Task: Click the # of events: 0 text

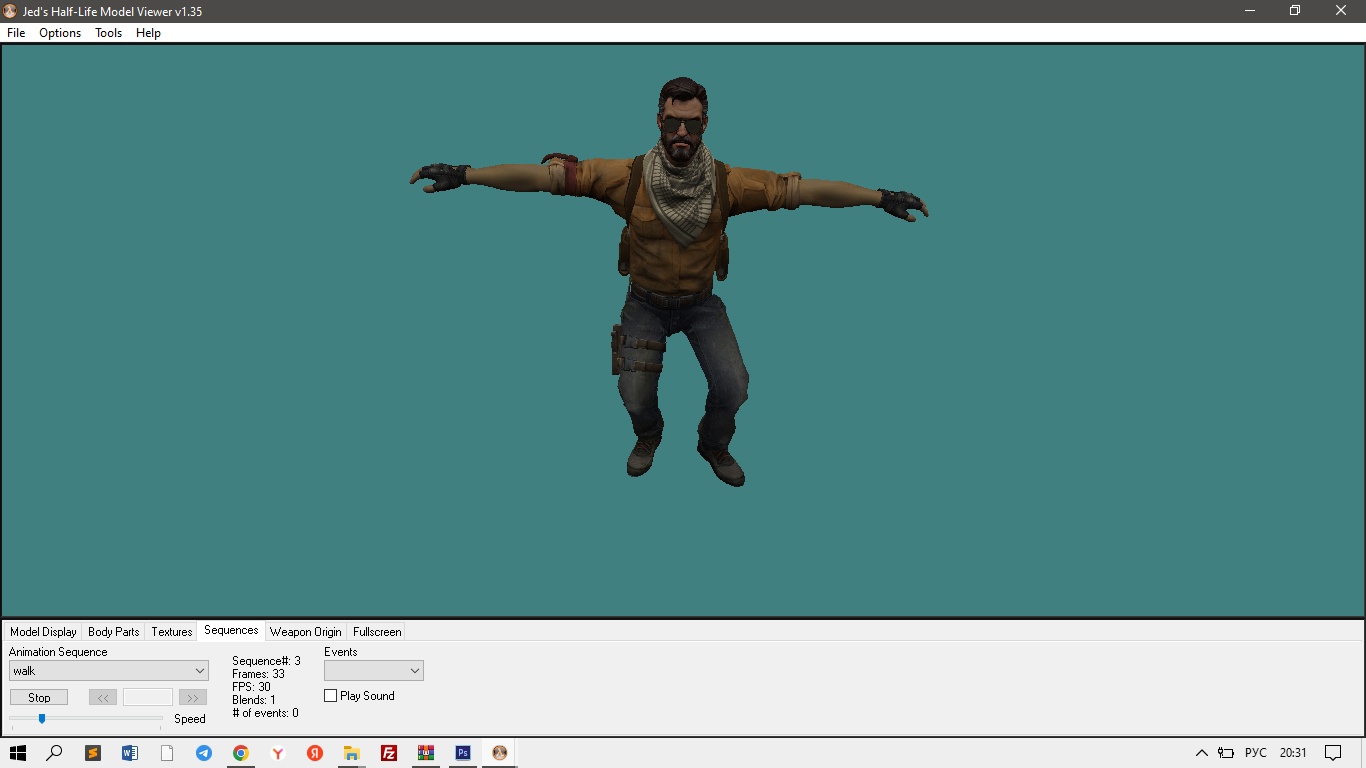Action: coord(265,713)
